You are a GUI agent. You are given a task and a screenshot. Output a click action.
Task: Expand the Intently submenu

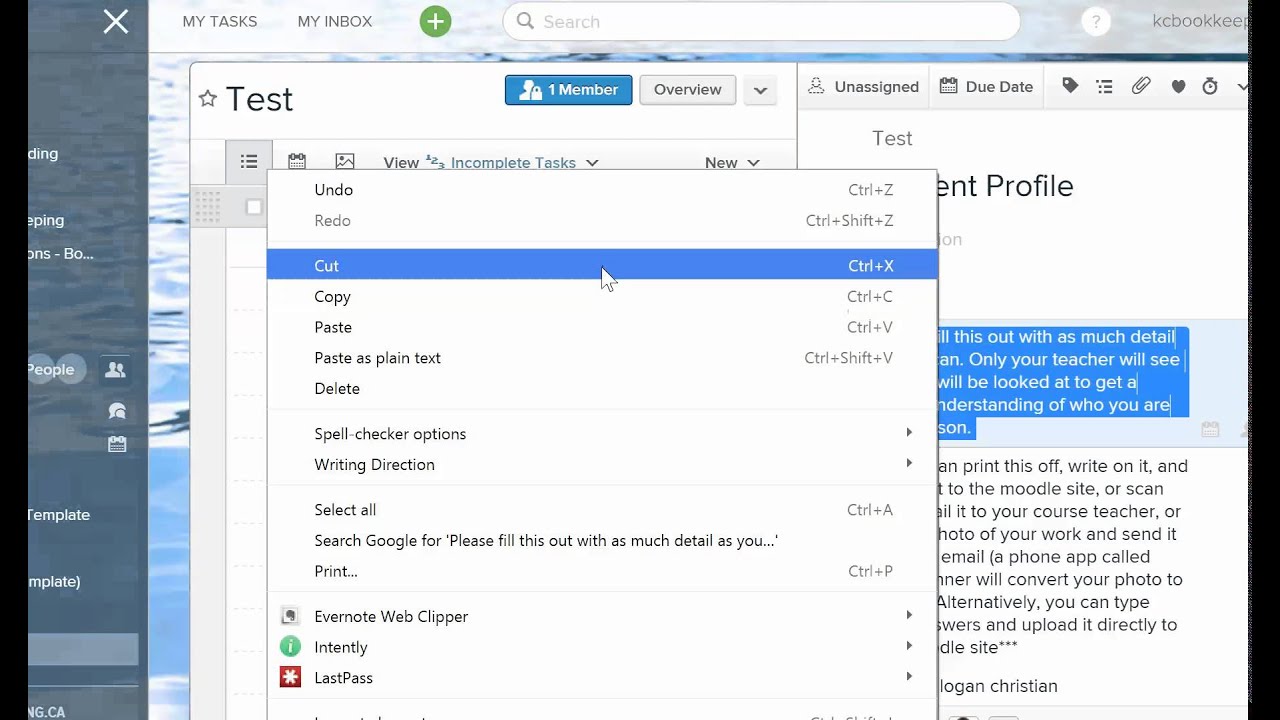603,647
